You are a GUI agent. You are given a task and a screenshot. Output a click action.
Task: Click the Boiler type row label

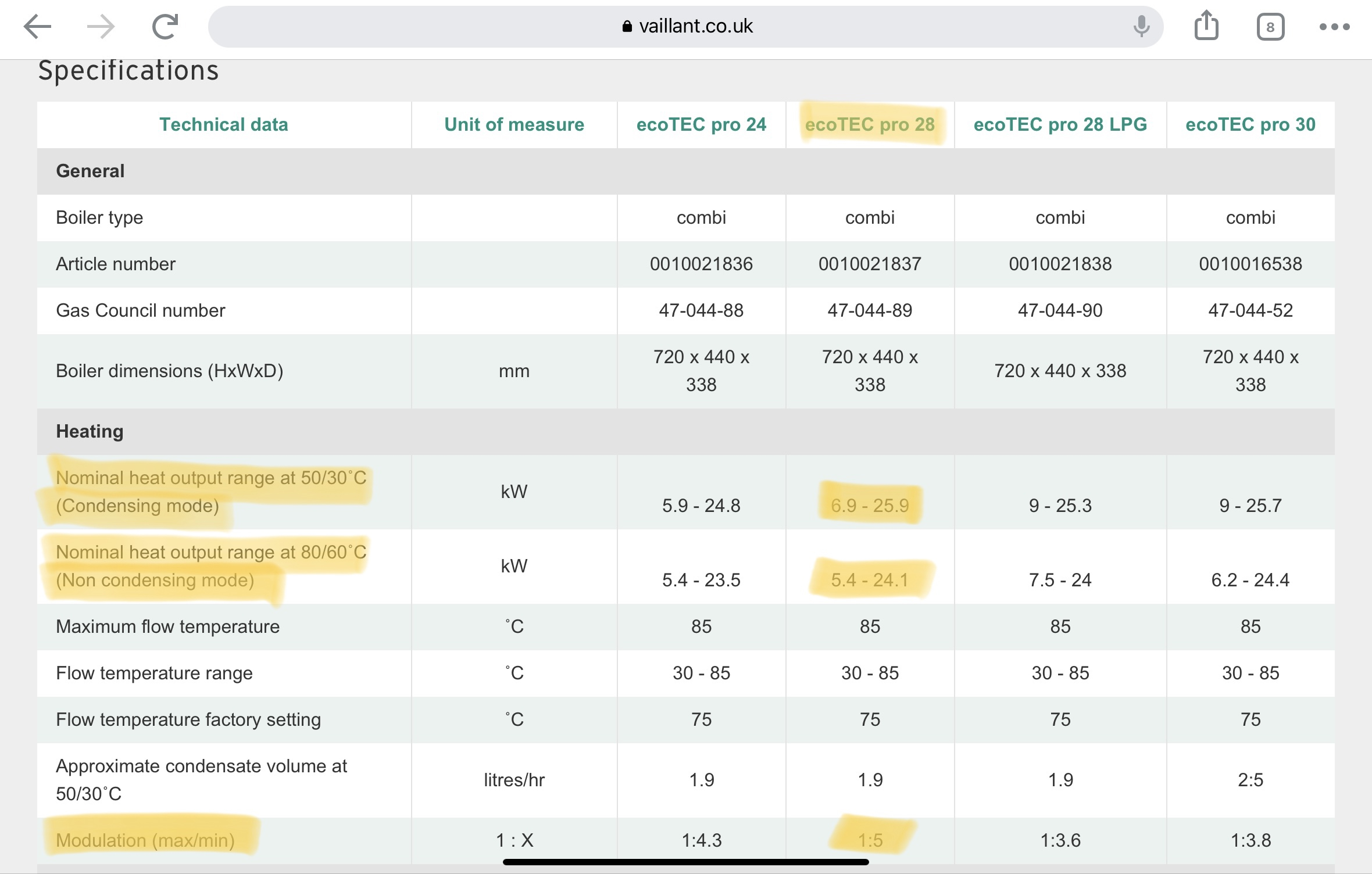point(99,217)
